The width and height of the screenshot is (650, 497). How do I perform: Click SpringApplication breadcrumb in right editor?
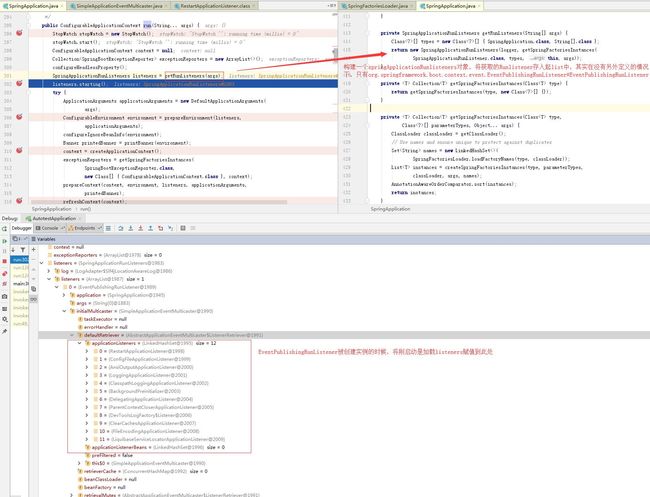pos(390,209)
